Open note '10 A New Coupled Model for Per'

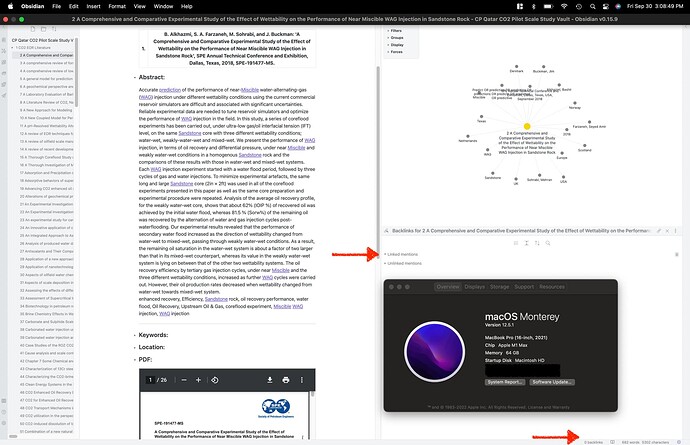pyautogui.click(x=47, y=118)
